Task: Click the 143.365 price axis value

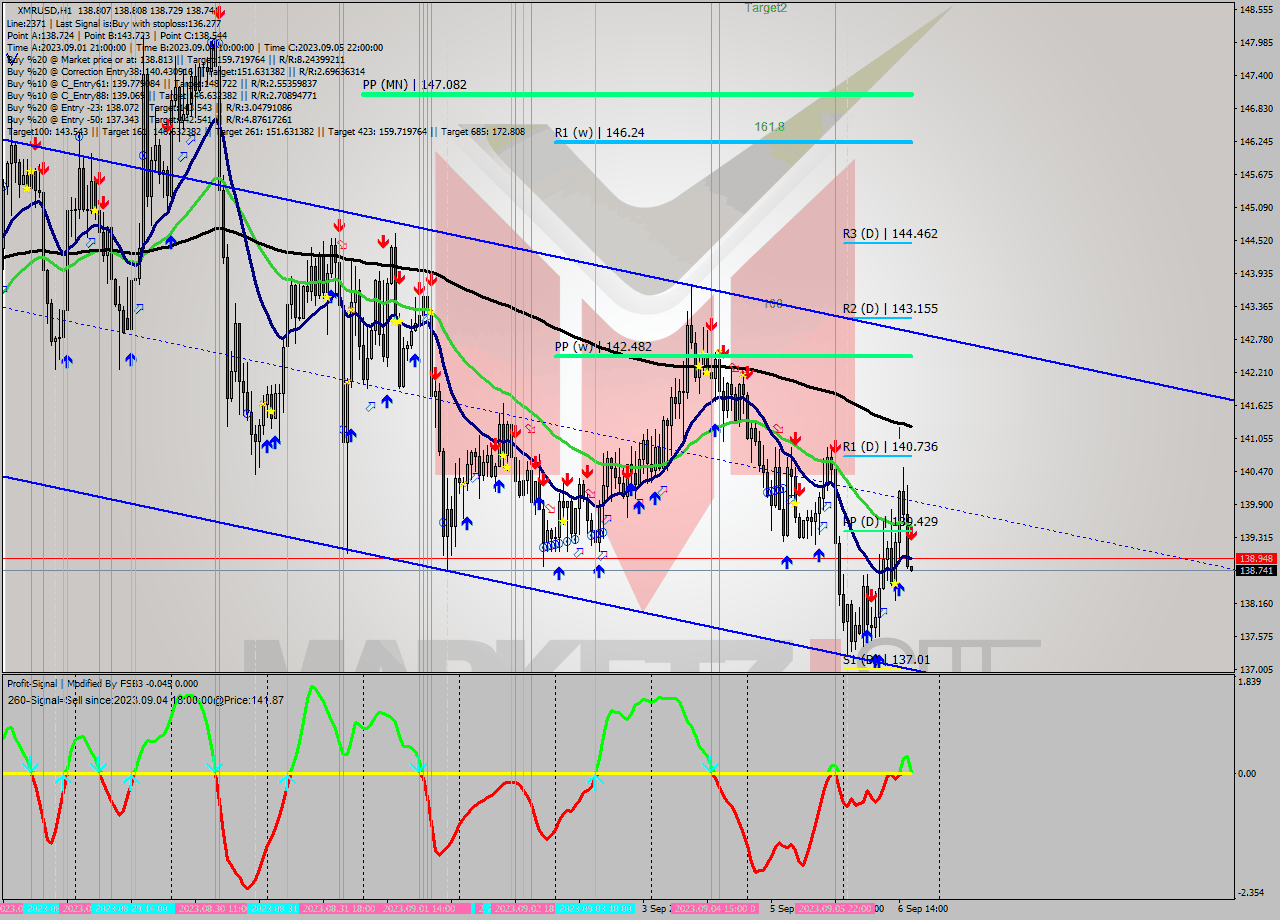Action: (1255, 306)
